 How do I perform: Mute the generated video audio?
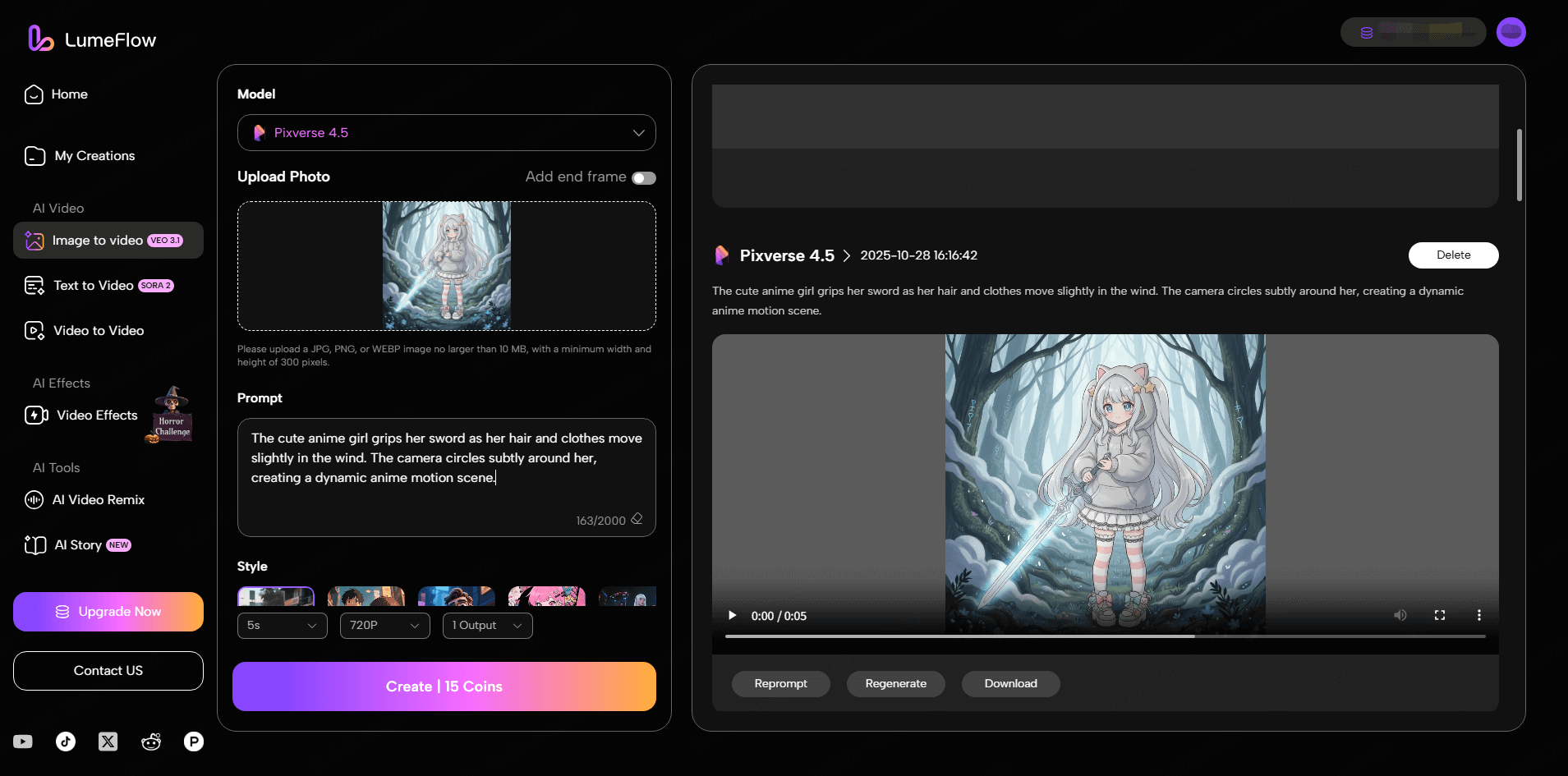coord(1400,614)
